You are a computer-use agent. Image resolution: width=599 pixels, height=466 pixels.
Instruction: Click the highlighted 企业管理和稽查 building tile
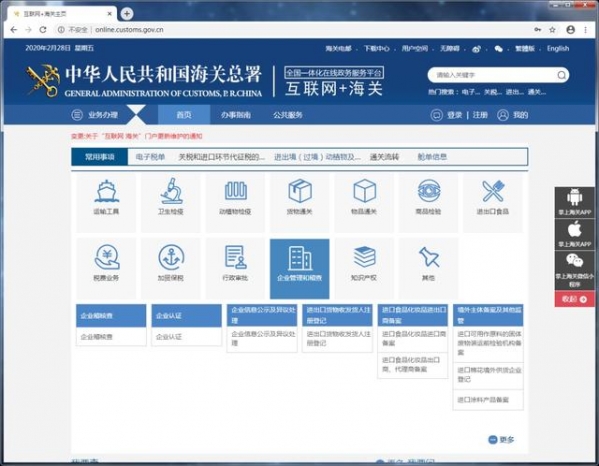click(x=300, y=269)
